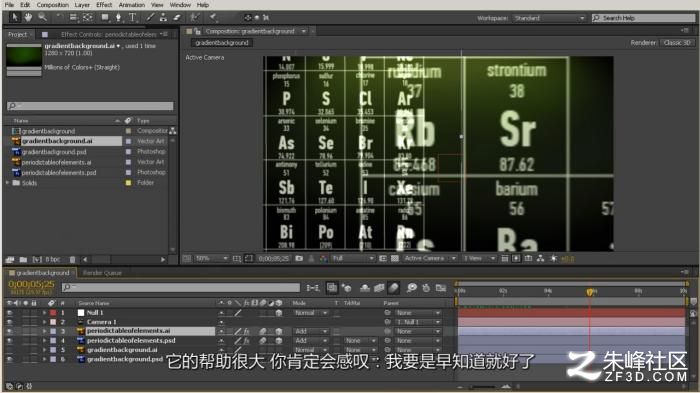Select the Brush tool

pos(150,17)
